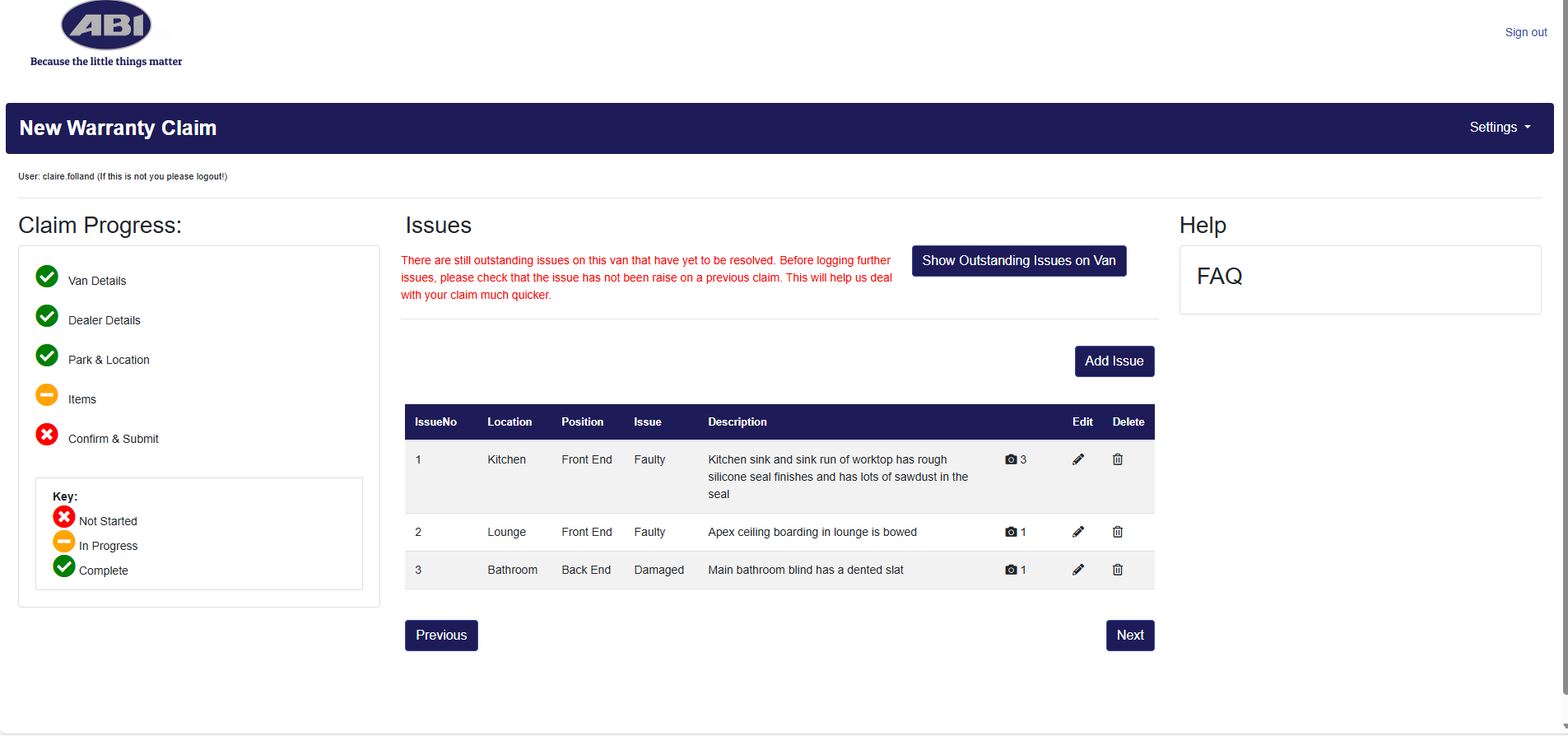
Task: Click the Previous button
Action: click(x=441, y=636)
